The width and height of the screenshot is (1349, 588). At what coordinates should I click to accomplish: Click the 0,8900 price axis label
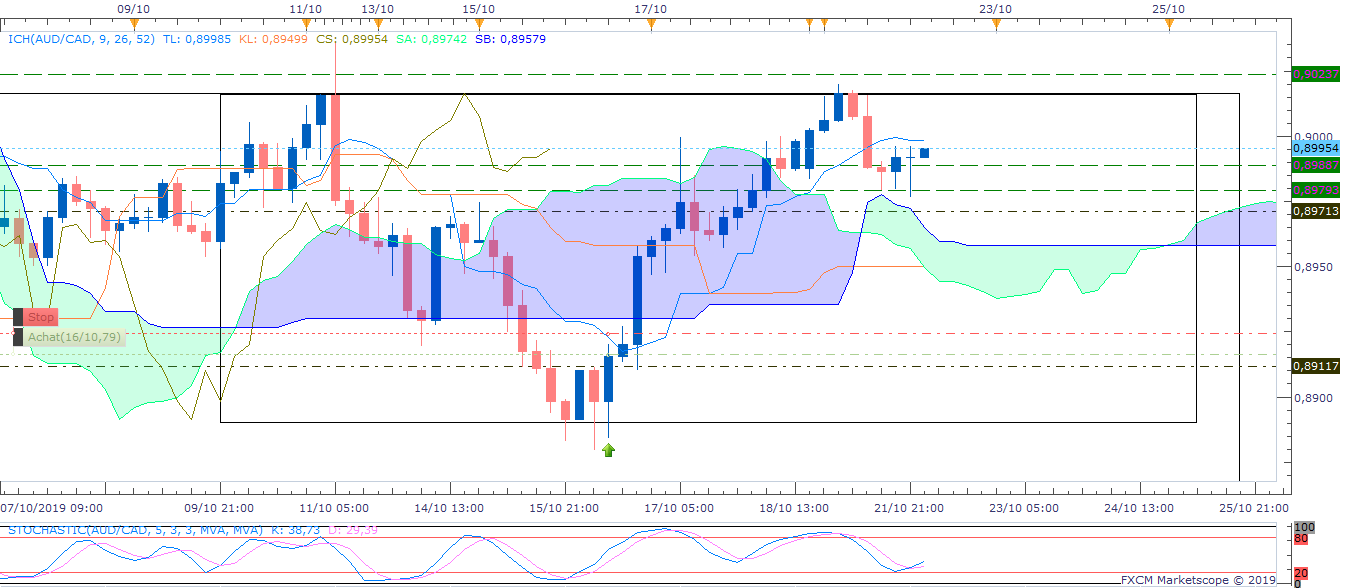(x=1312, y=398)
